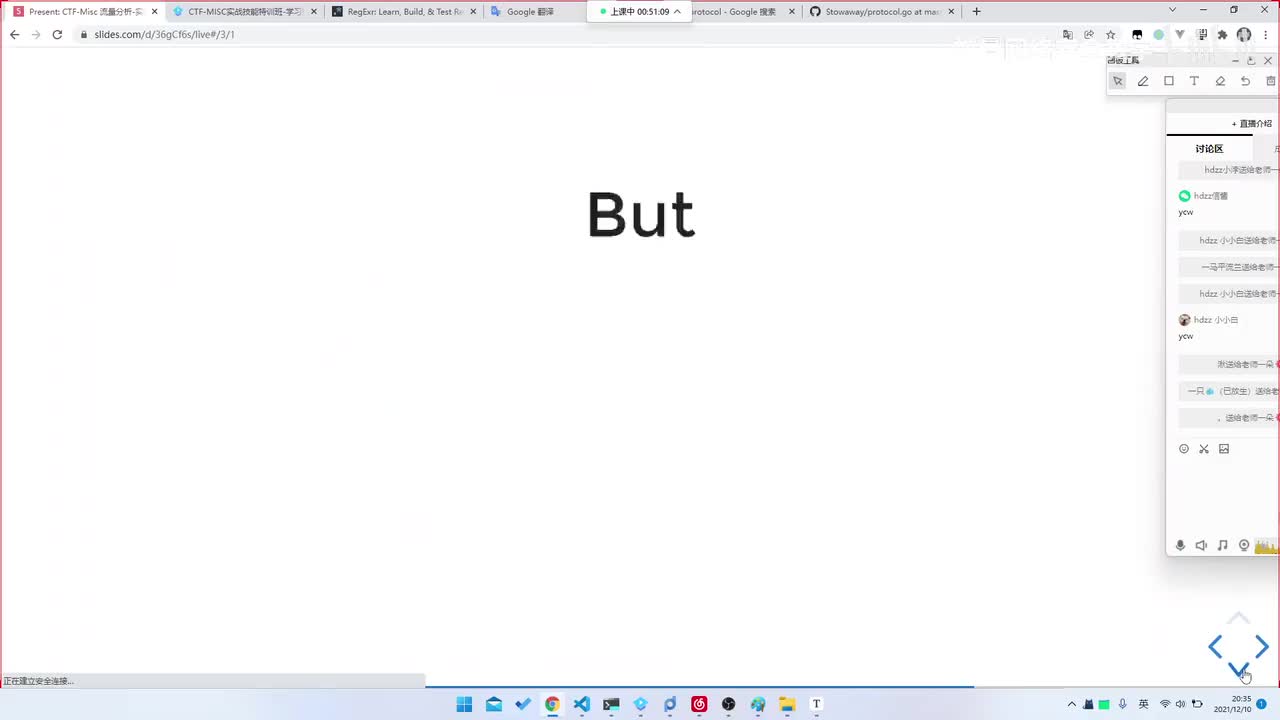Close the RegExr tab
The height and width of the screenshot is (720, 1280).
click(473, 12)
